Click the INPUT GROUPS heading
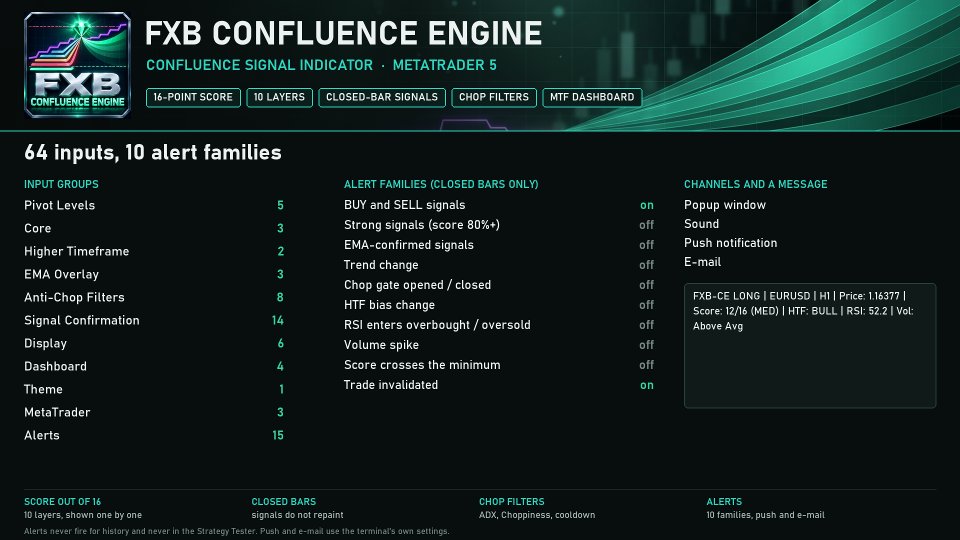The height and width of the screenshot is (540, 960). pyautogui.click(x=61, y=184)
